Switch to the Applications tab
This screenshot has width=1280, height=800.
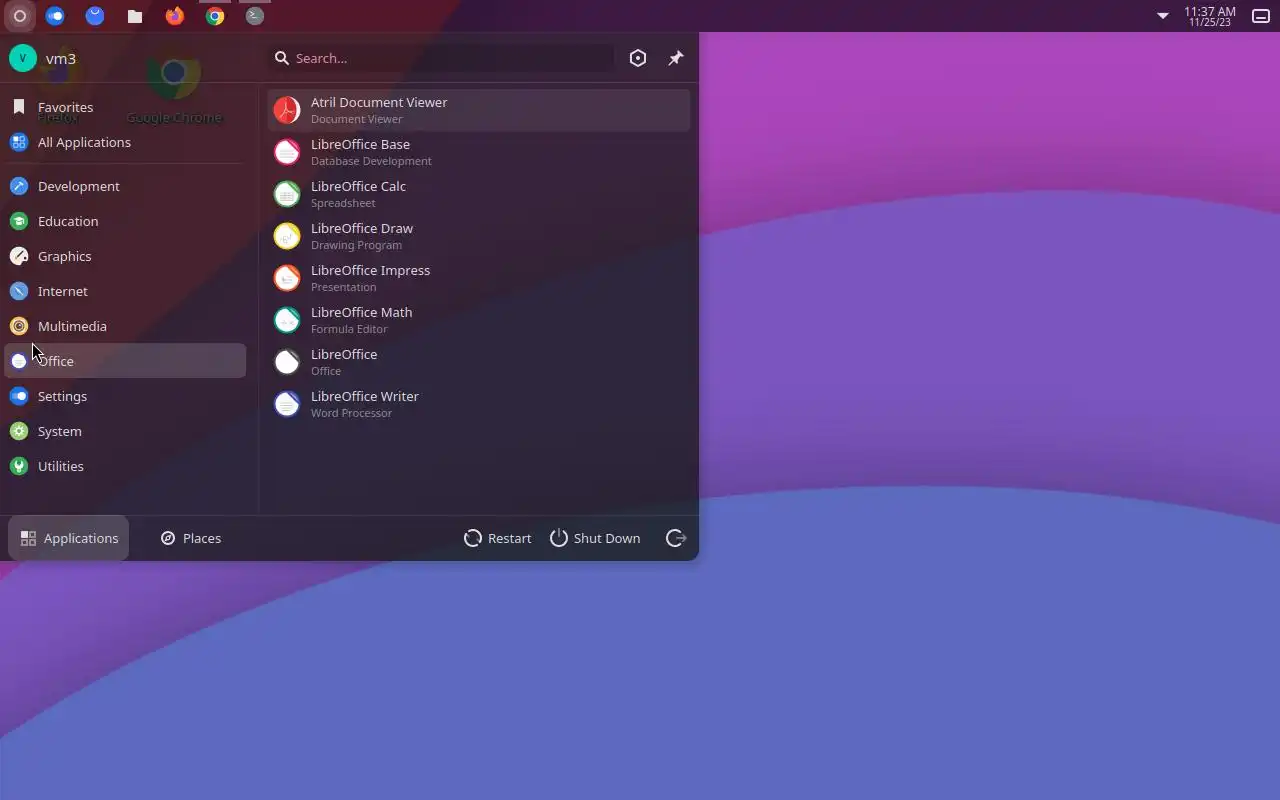point(69,538)
